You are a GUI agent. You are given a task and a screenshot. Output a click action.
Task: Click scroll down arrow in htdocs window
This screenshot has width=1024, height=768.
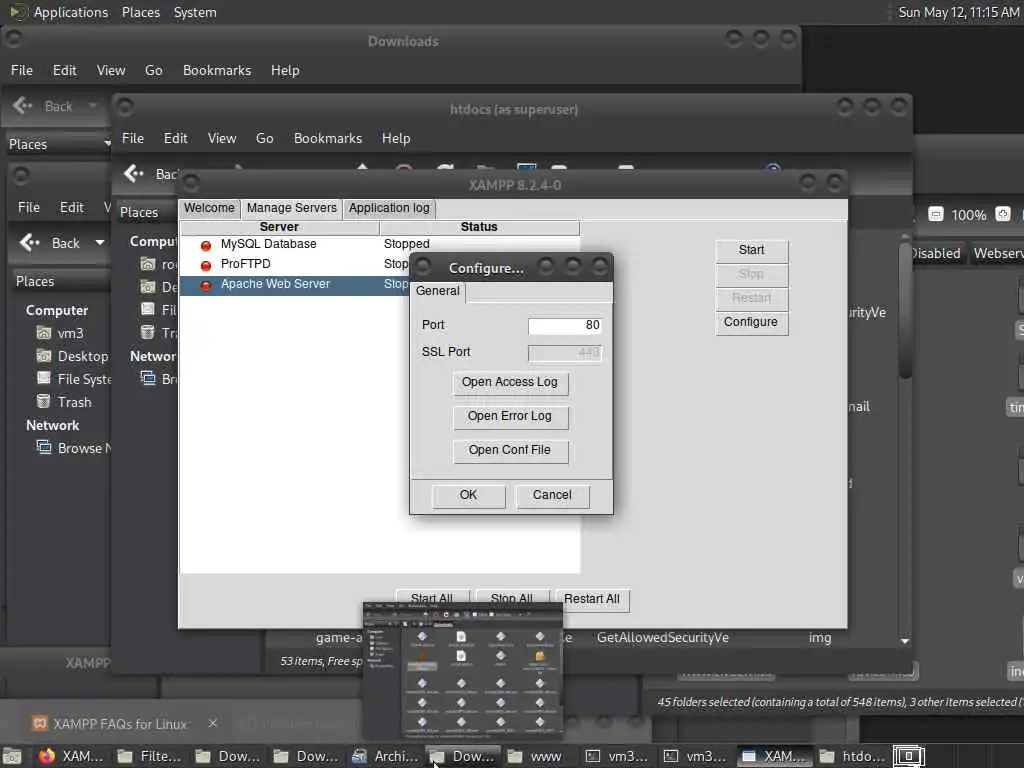(905, 641)
